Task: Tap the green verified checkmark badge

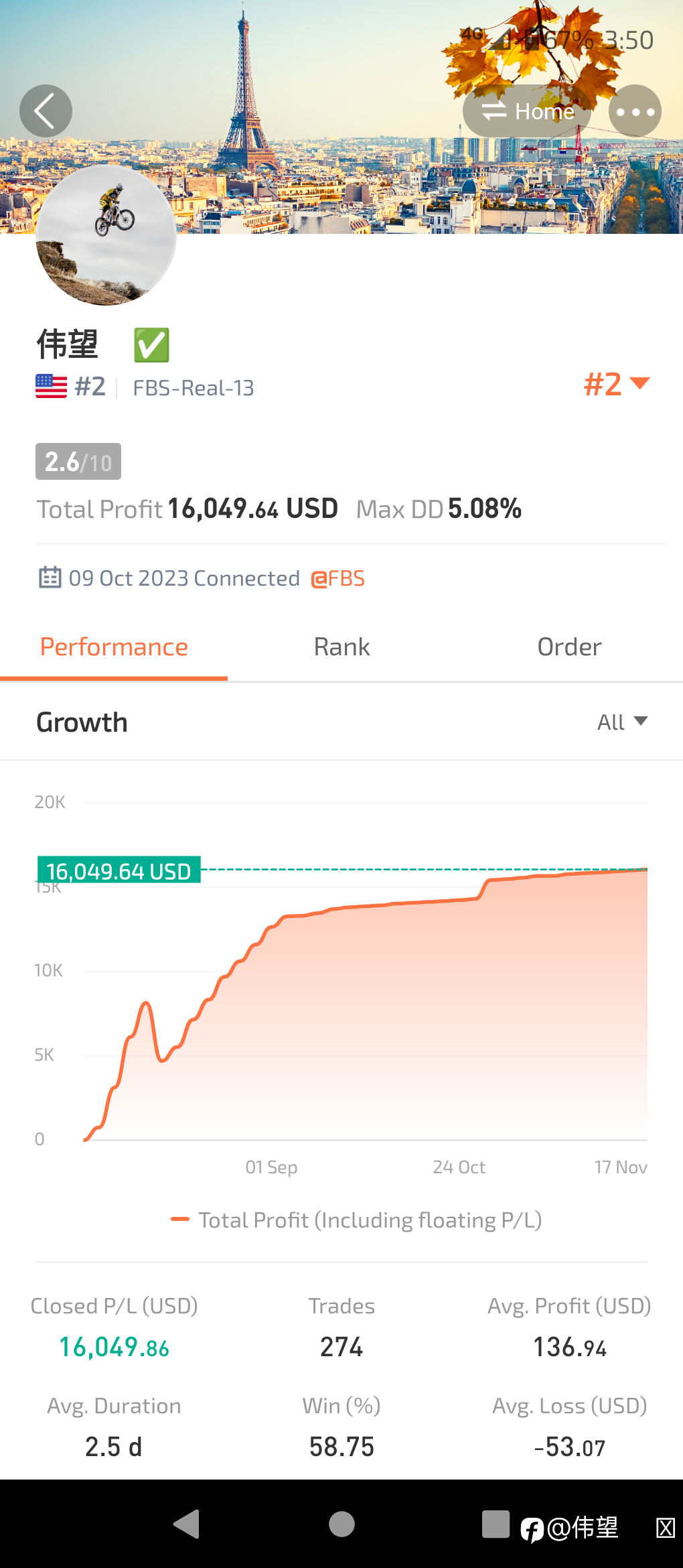Action: [x=151, y=345]
